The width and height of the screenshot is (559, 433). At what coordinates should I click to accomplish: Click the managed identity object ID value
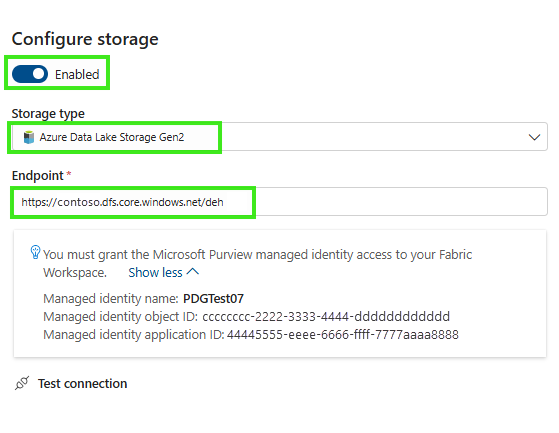(x=326, y=316)
